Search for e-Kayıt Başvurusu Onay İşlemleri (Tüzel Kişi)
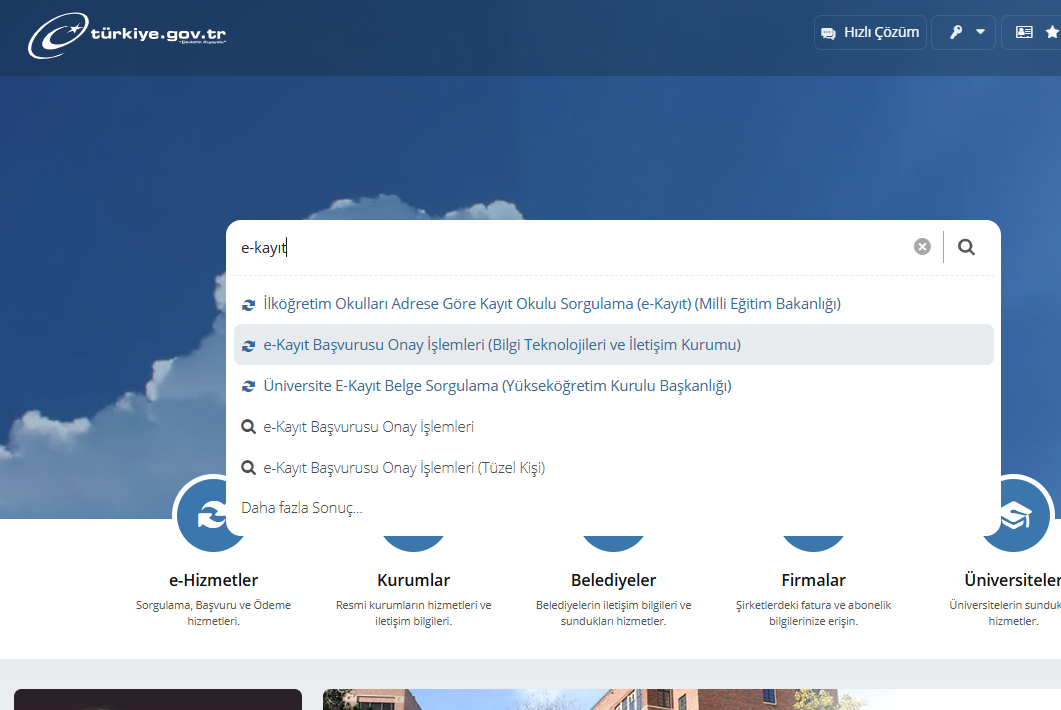 point(404,468)
